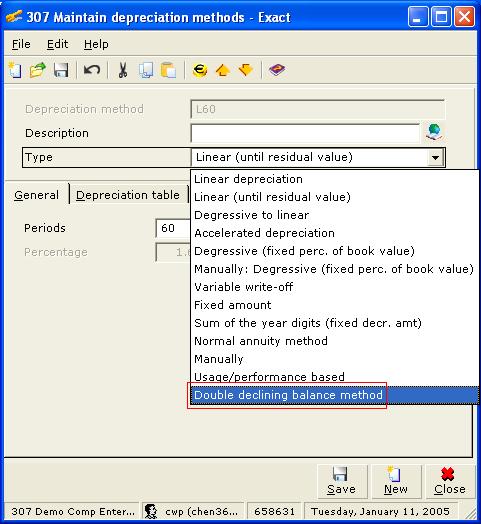
Task: Open the Edit menu
Action: (57, 44)
